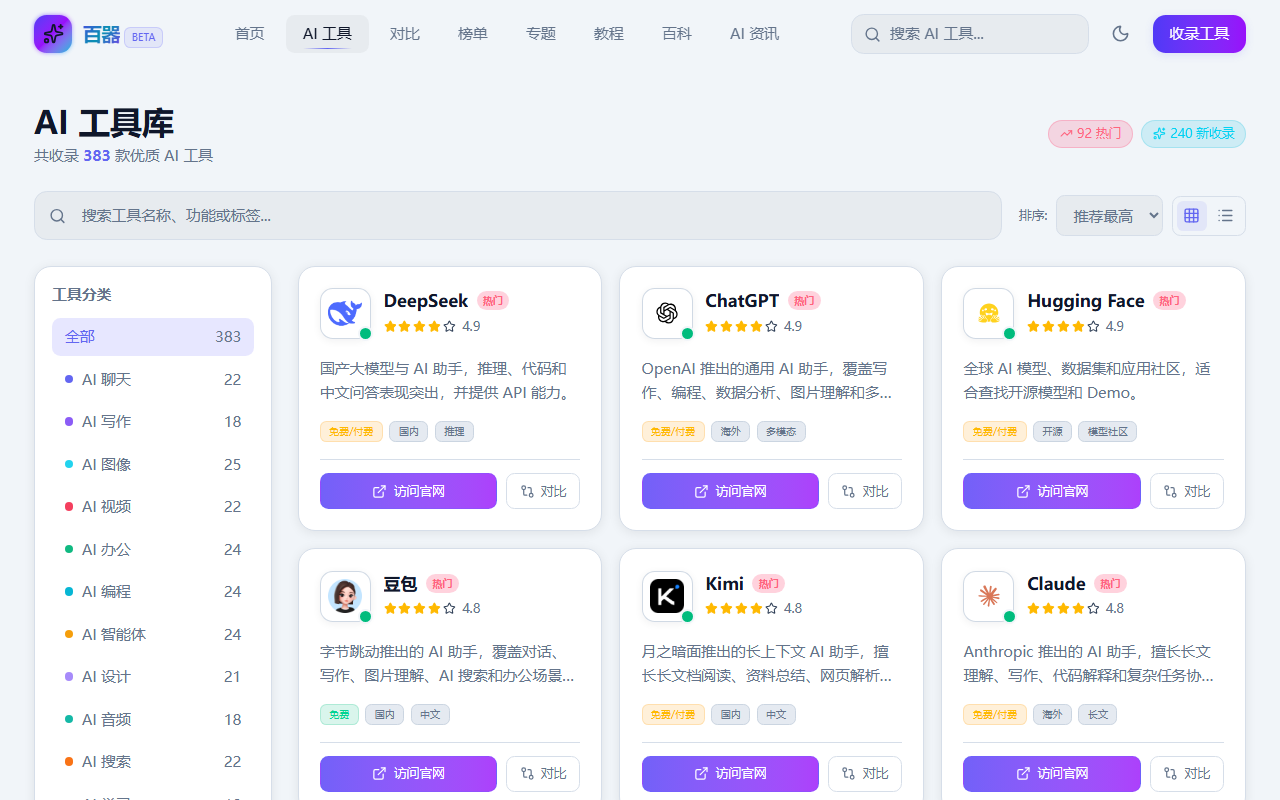Click Hugging Face's 模型社区 tag
This screenshot has height=800, width=1280.
click(x=1107, y=432)
